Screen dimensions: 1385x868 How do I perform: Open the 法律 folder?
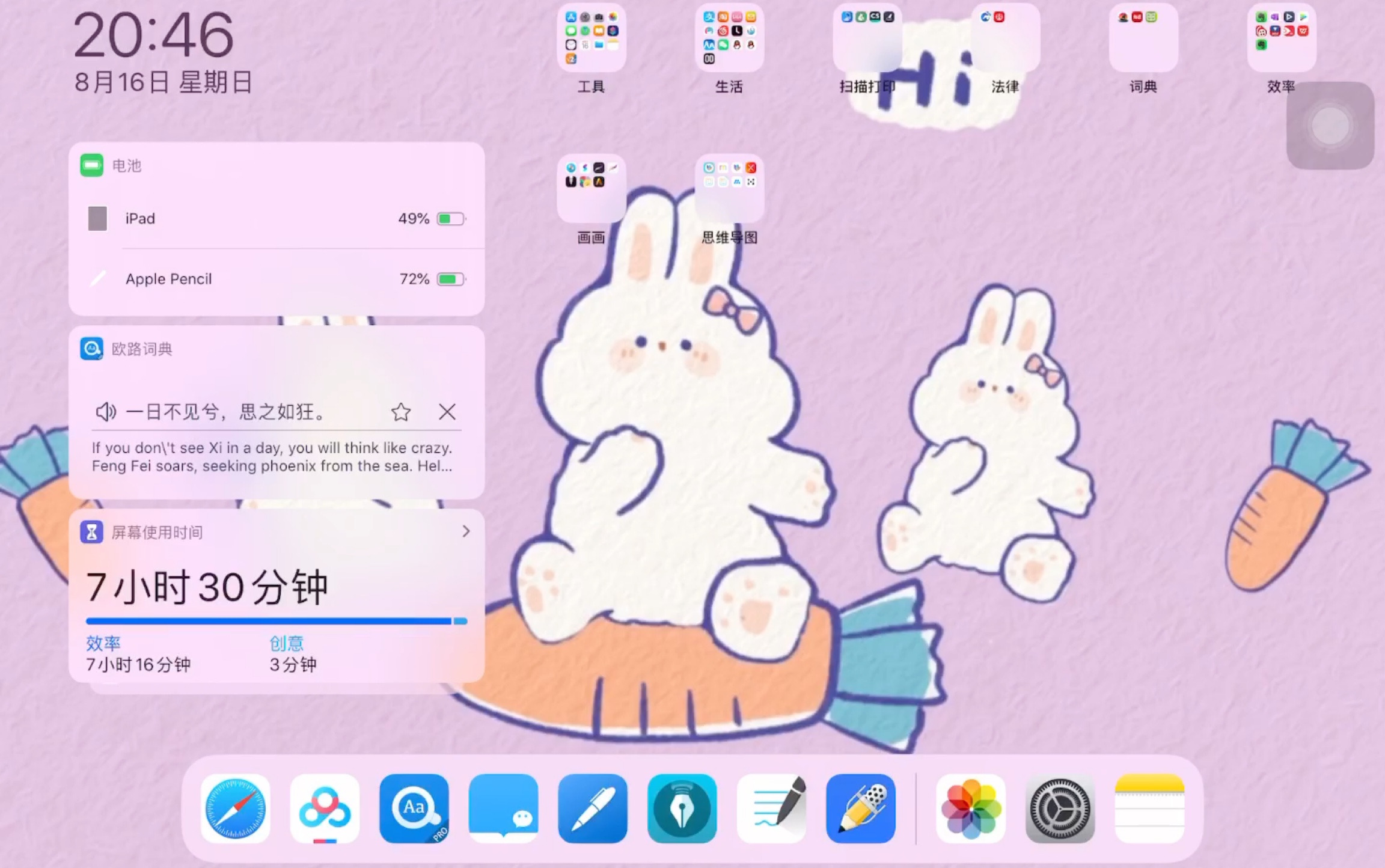pos(1006,38)
